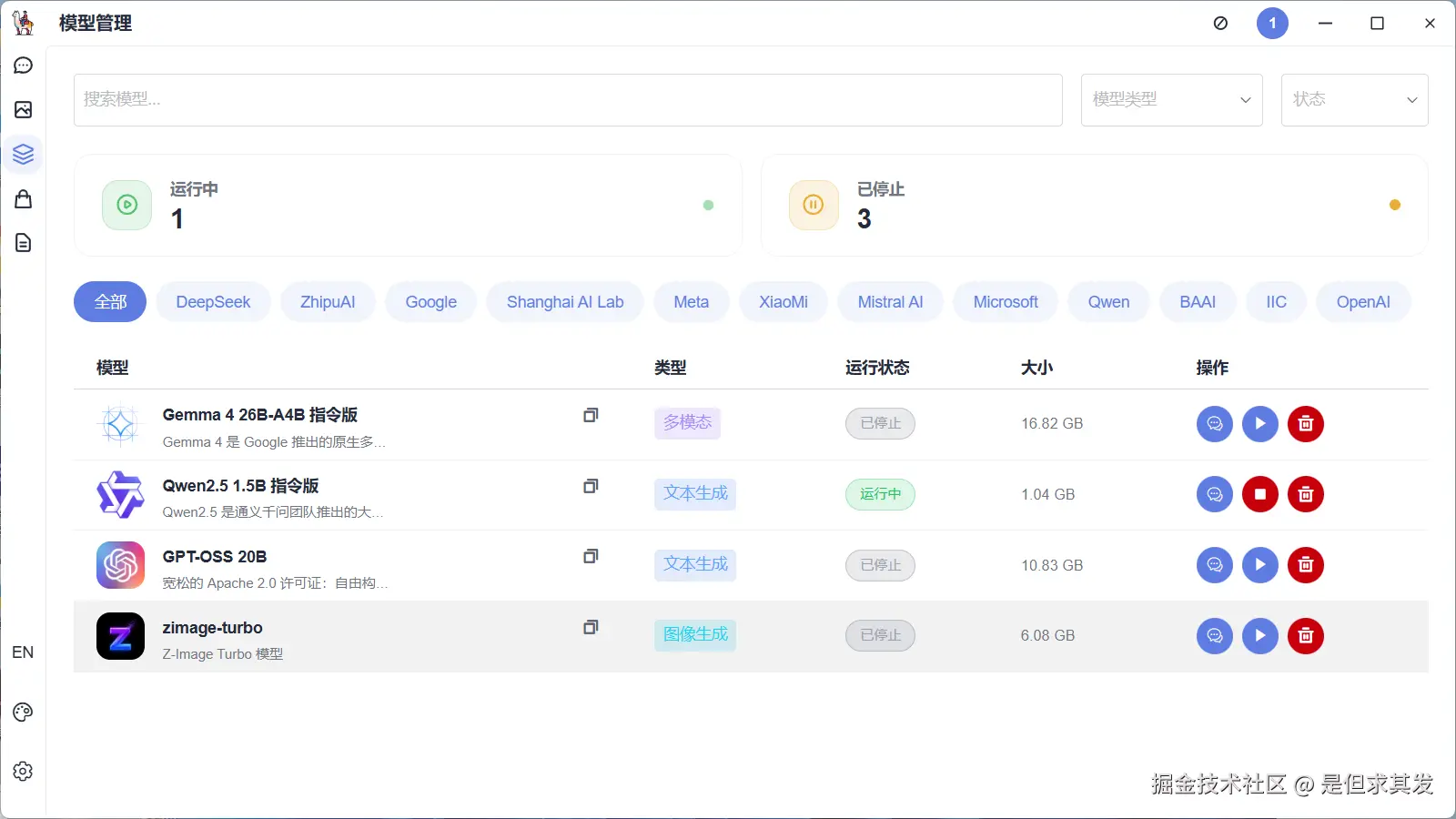Click the app llama logo
1456x819 pixels.
pyautogui.click(x=24, y=23)
